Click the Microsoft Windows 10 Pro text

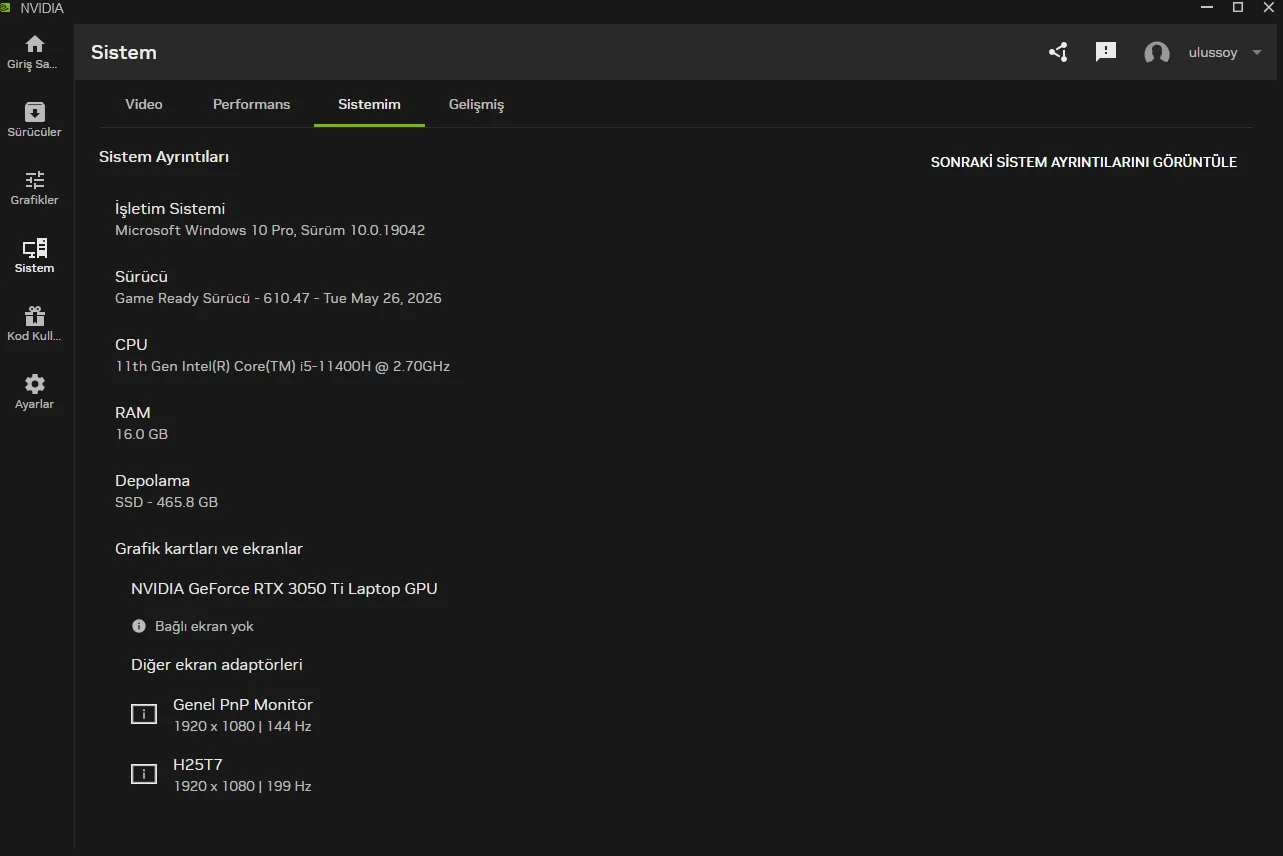(270, 230)
